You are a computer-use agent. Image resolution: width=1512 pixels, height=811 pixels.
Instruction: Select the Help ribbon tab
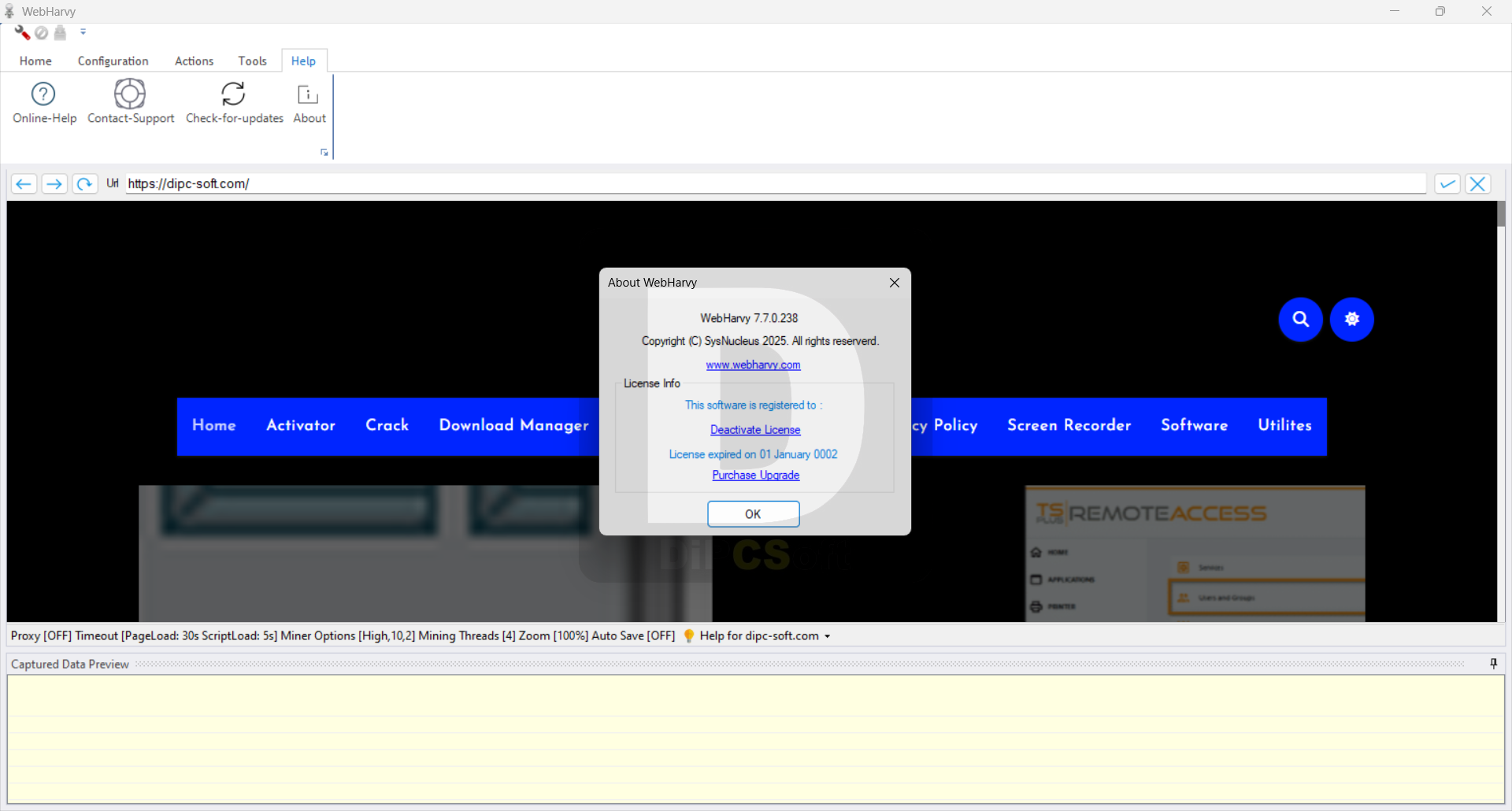pyautogui.click(x=303, y=61)
